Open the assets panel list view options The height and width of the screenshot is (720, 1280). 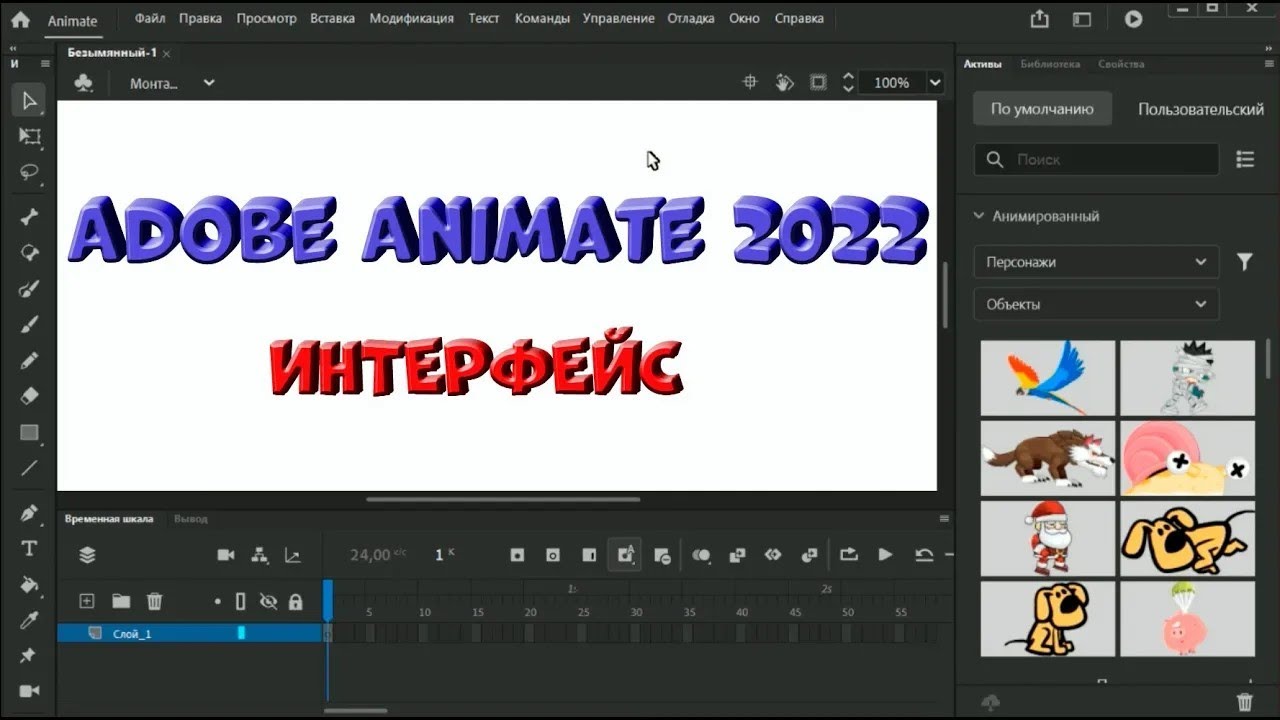(1245, 159)
